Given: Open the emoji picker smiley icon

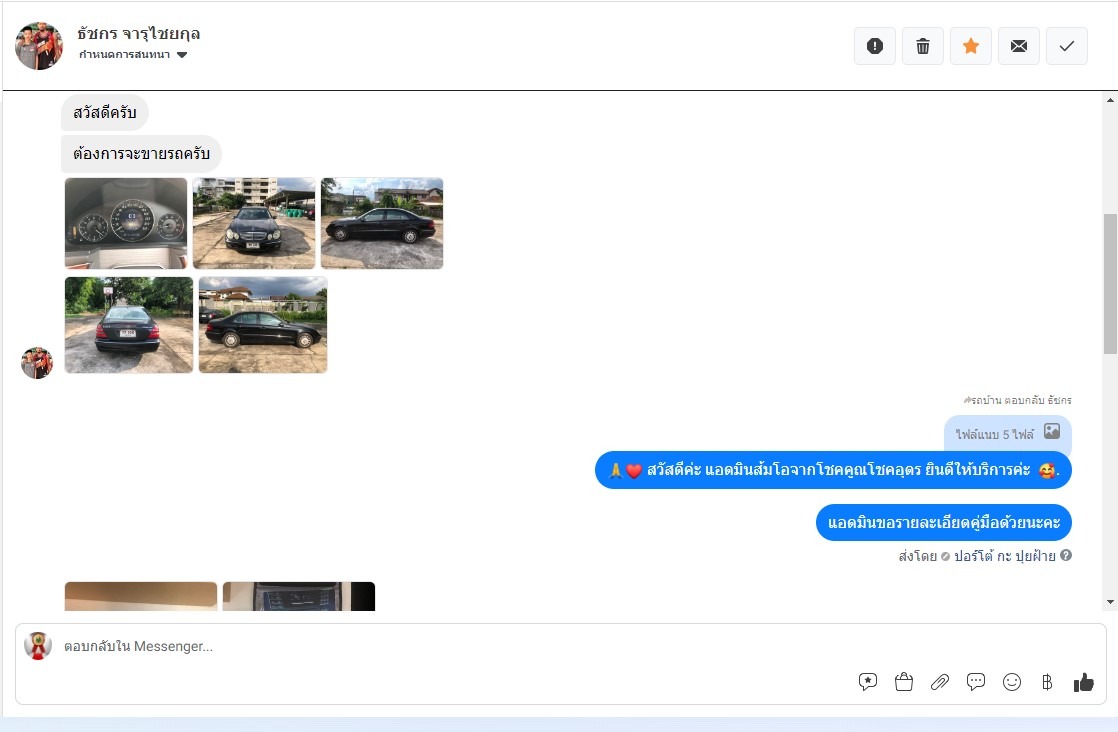Looking at the screenshot, I should (x=1012, y=682).
